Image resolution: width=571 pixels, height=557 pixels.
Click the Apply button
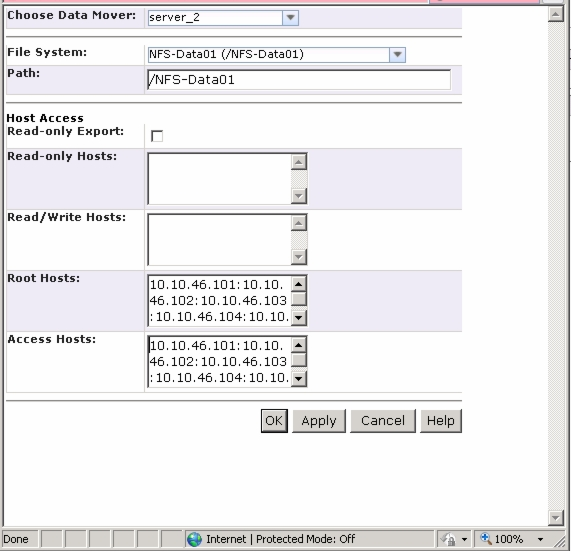[x=319, y=421]
